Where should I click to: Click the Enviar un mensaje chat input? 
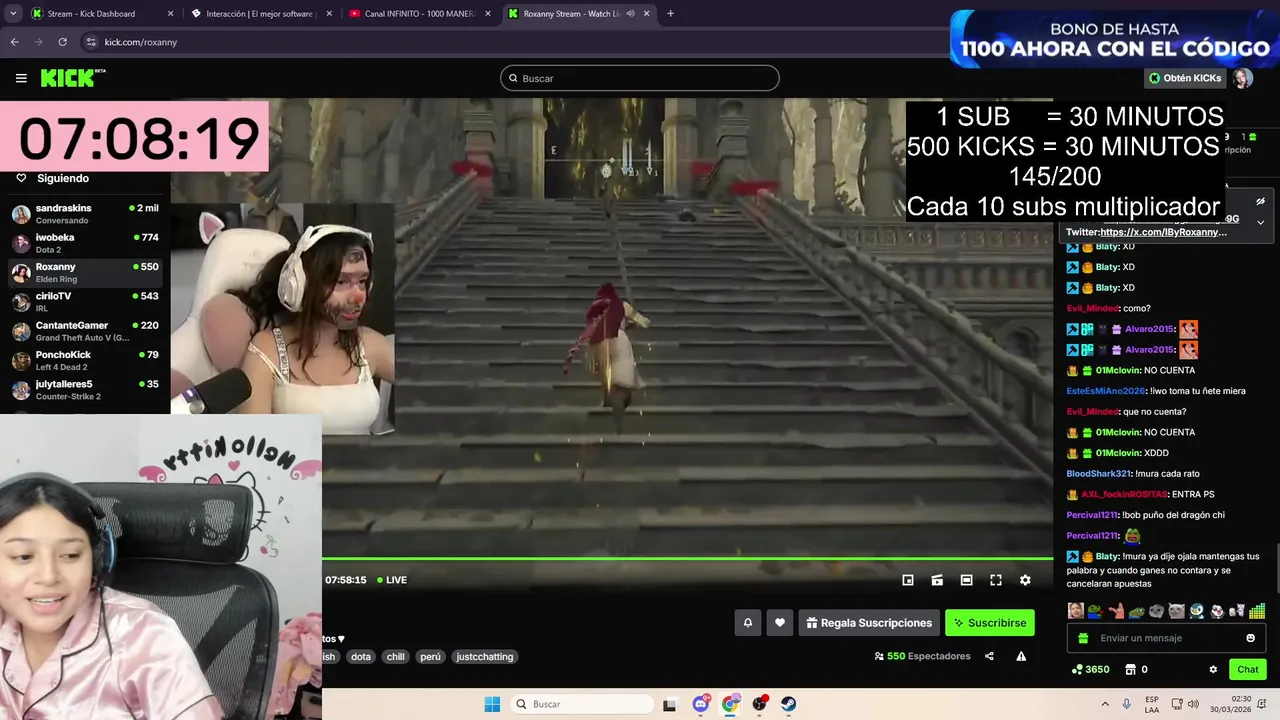coord(1166,638)
